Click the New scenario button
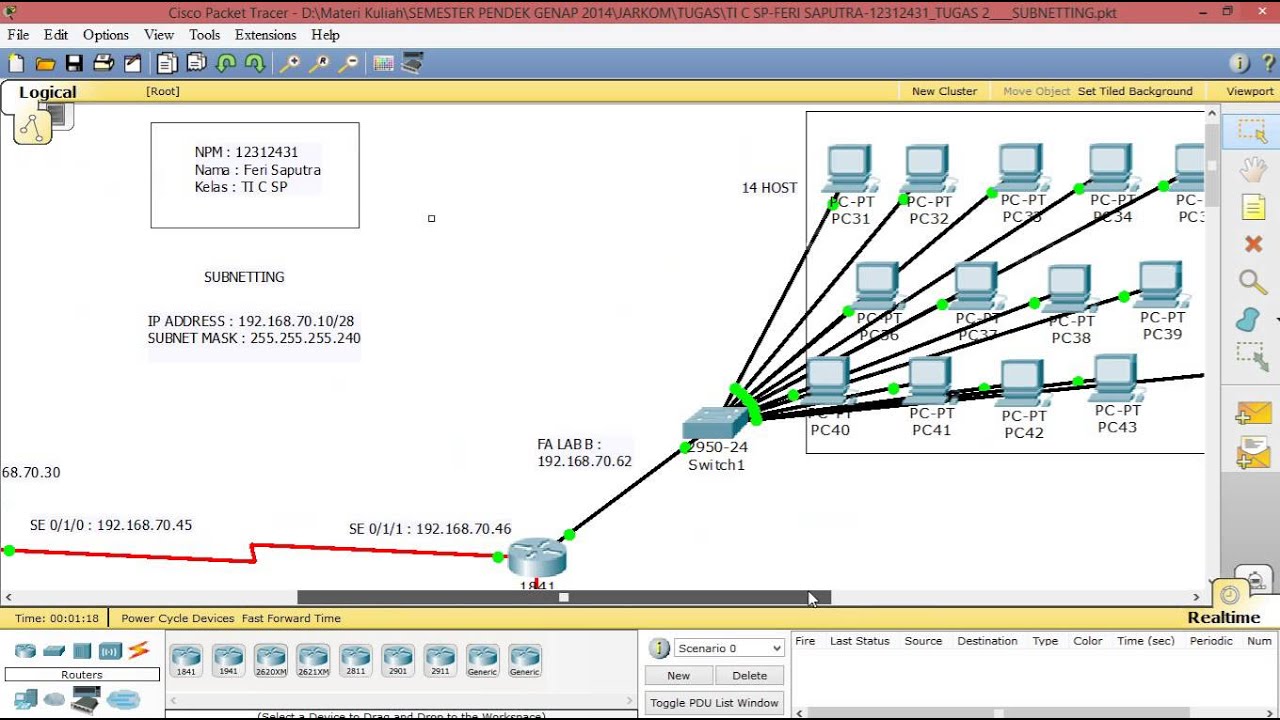1280x720 pixels. [679, 676]
